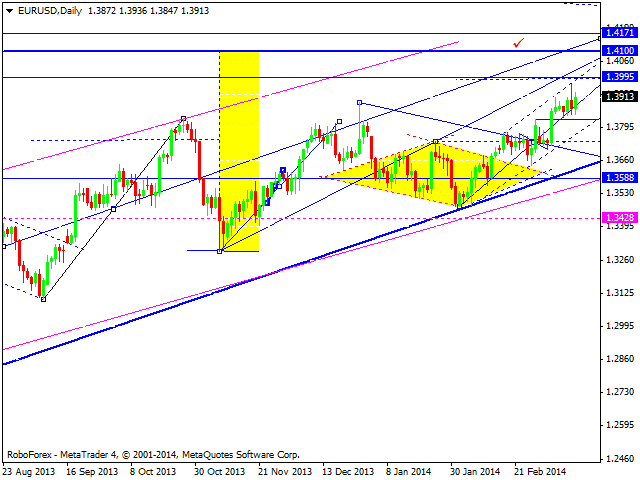Image resolution: width=640 pixels, height=480 pixels.
Task: Click the square anchor at the December 2013 peak
Action: (x=359, y=102)
